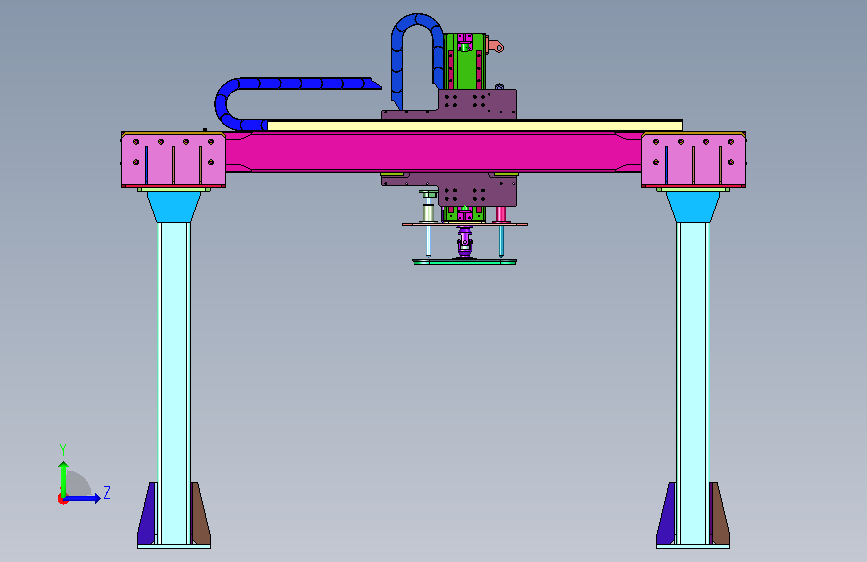867x562 pixels.
Task: Click the red origin point of the triad
Action: [x=62, y=499]
